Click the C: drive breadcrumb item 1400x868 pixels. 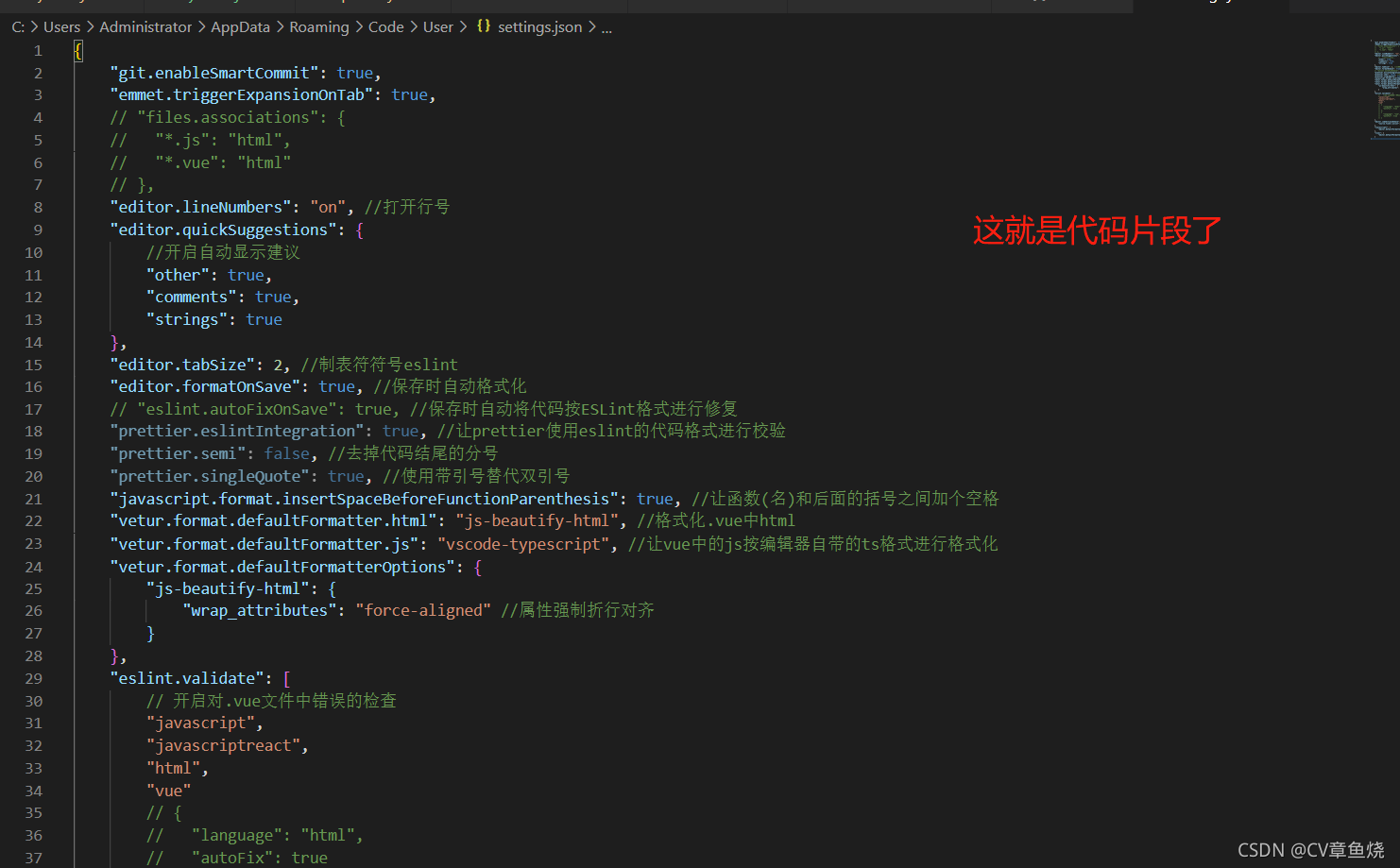17,26
